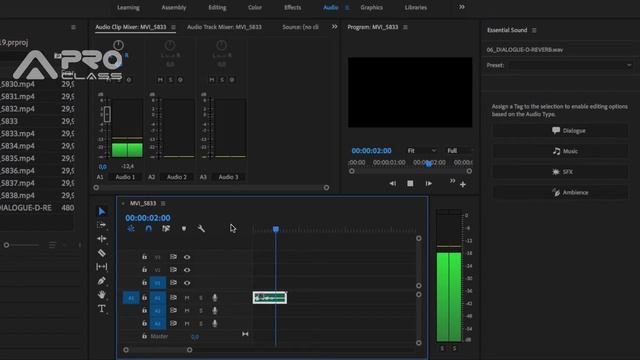Mute Audio 2 channel in clip mixer
This screenshot has height=360, width=640.
(x=160, y=80)
